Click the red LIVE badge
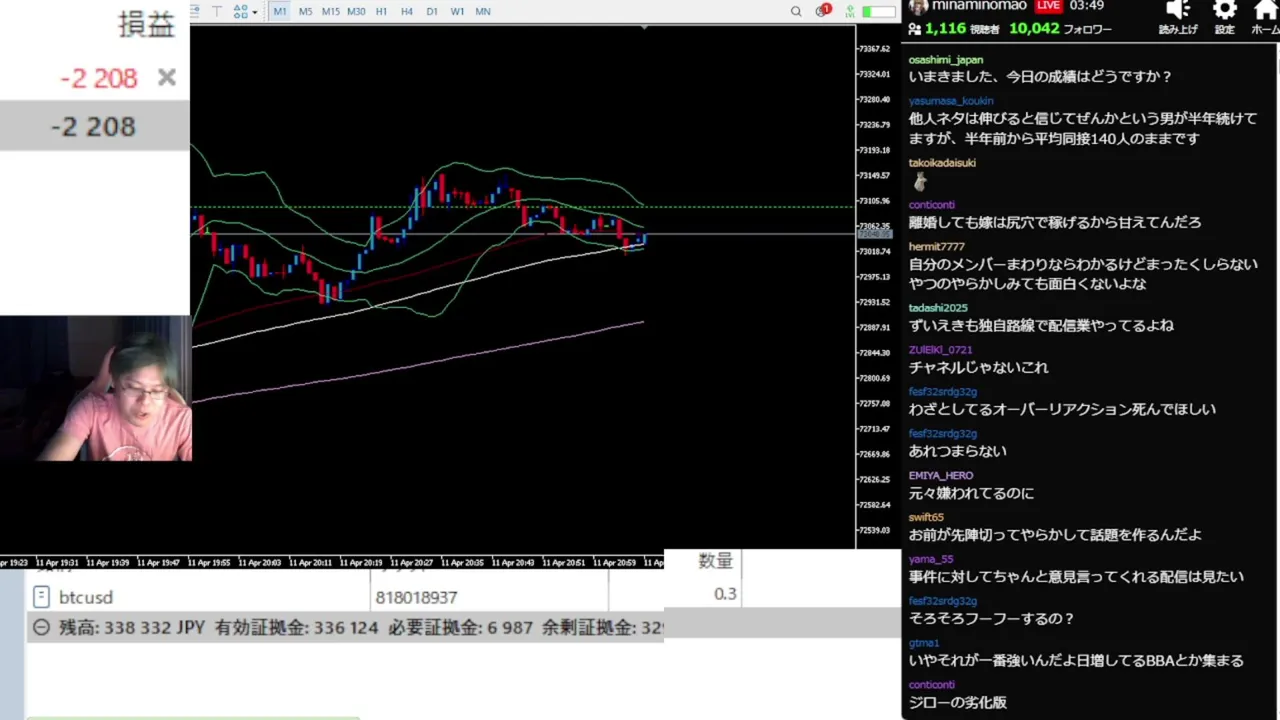 coord(1048,6)
